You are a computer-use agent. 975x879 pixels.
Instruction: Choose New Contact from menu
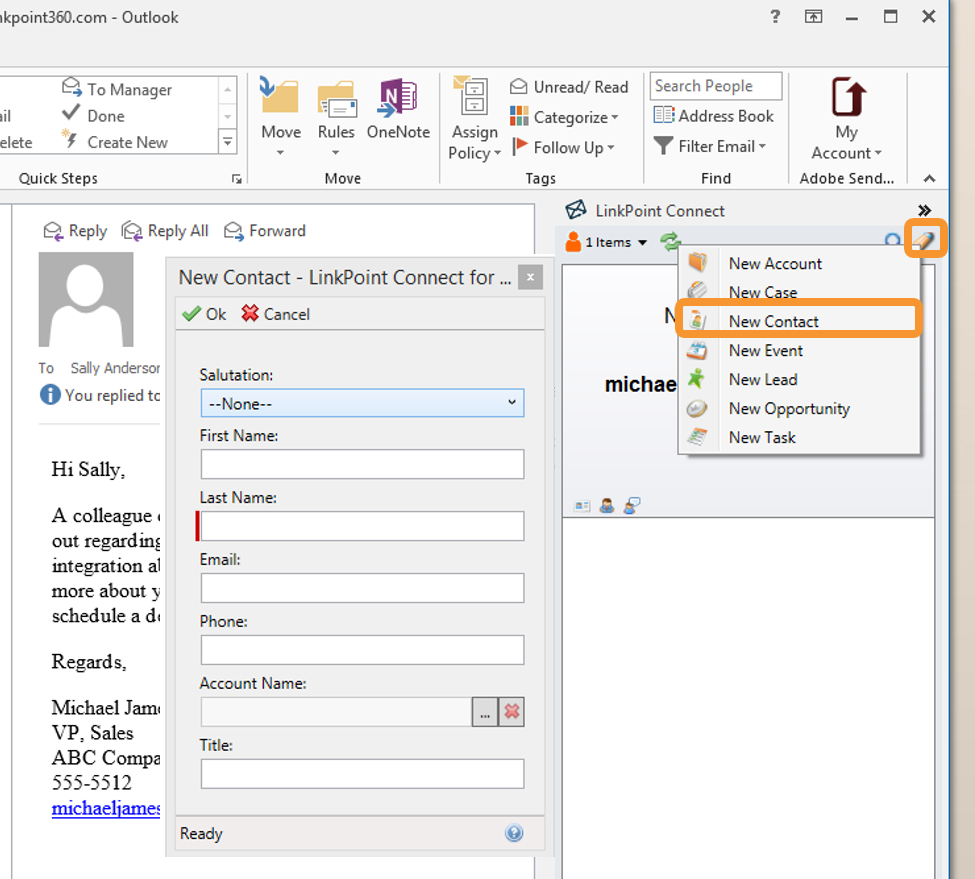click(798, 321)
